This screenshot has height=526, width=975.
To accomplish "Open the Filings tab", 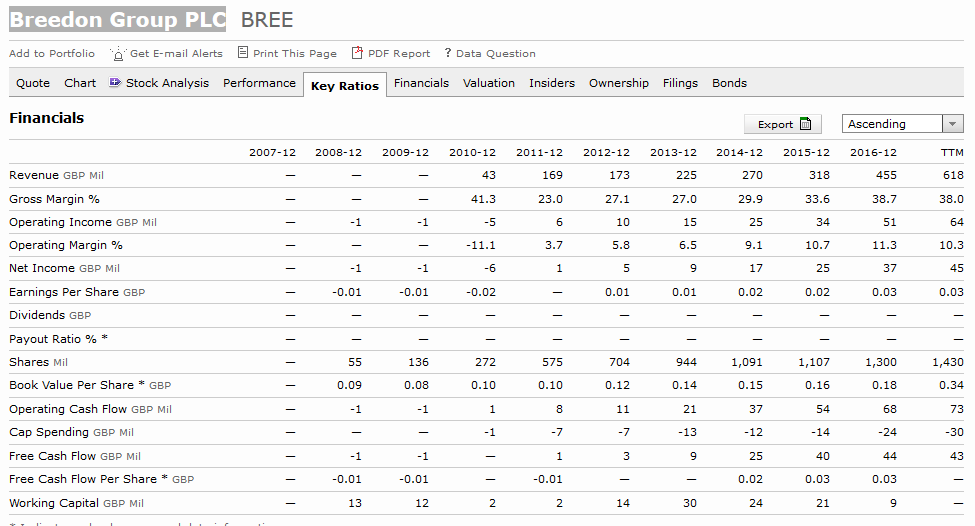I will [x=680, y=83].
